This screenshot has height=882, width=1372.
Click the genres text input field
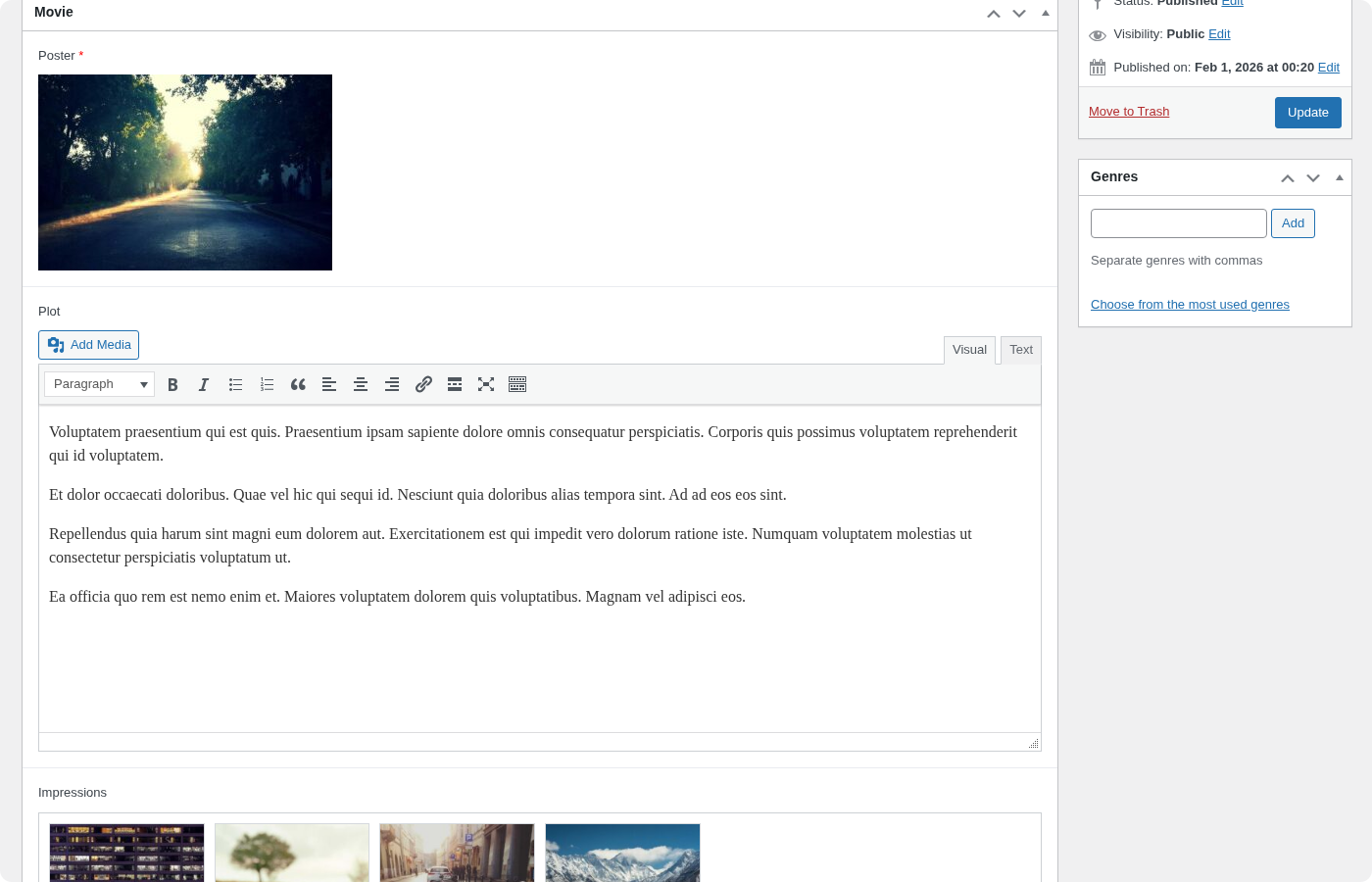pos(1178,223)
